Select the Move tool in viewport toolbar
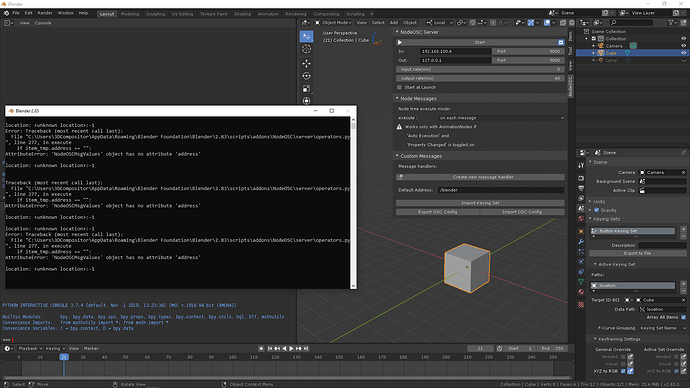The width and height of the screenshot is (690, 388). tap(307, 63)
